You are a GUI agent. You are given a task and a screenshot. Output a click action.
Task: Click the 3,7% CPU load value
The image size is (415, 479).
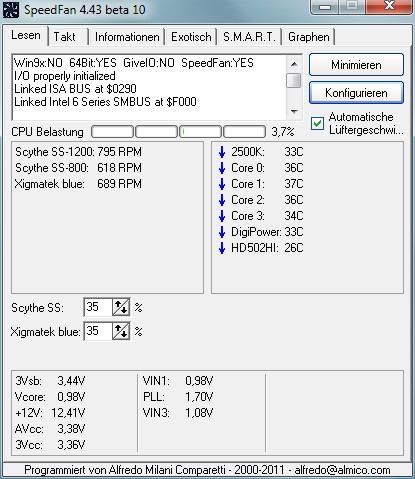pos(283,132)
